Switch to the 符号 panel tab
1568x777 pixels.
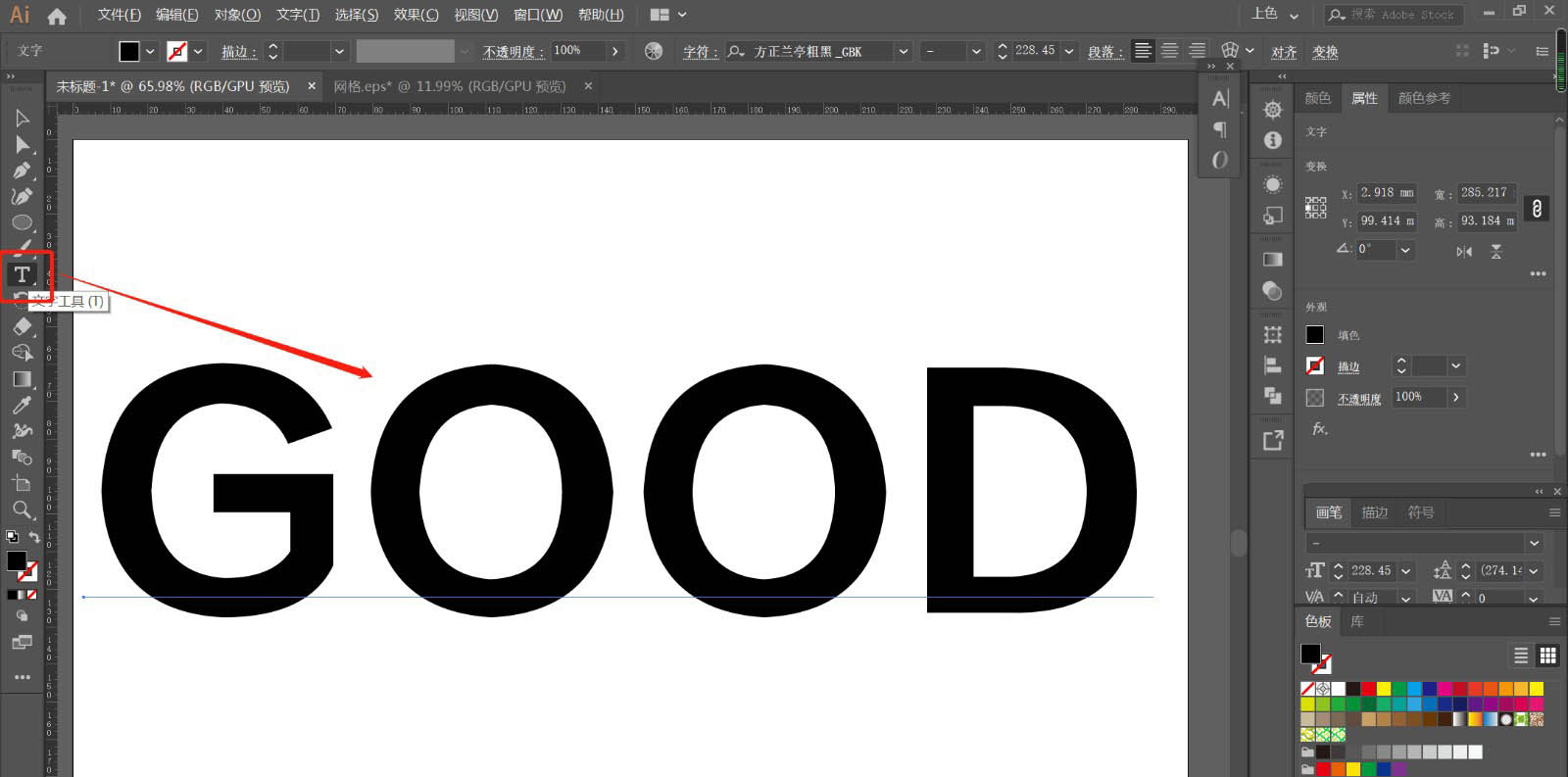(x=1421, y=512)
